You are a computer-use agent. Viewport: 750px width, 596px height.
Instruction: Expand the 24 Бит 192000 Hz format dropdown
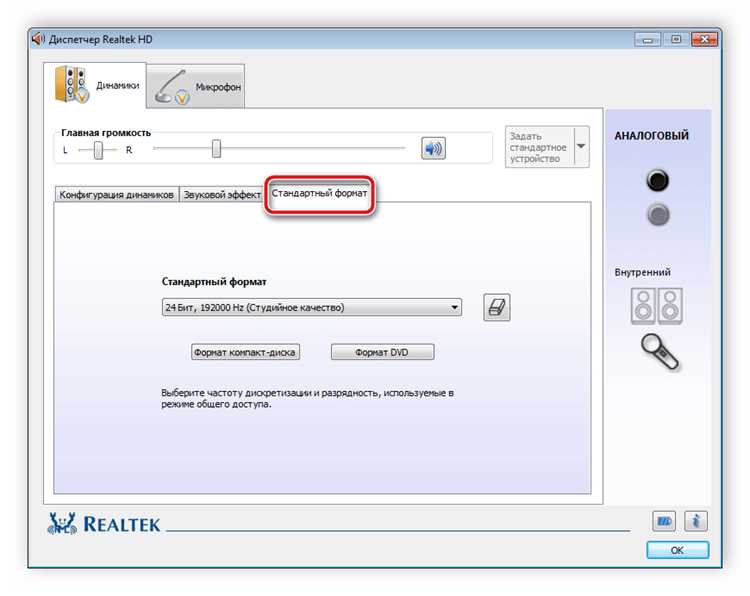point(312,307)
